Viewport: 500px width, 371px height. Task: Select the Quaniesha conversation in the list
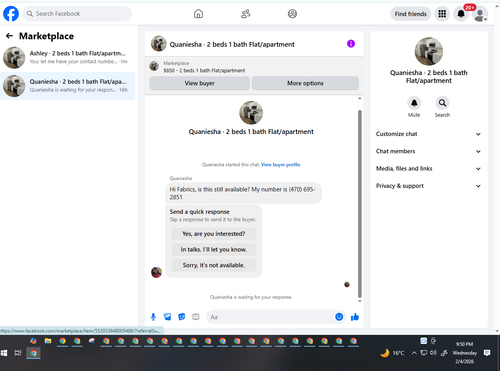pyautogui.click(x=68, y=86)
